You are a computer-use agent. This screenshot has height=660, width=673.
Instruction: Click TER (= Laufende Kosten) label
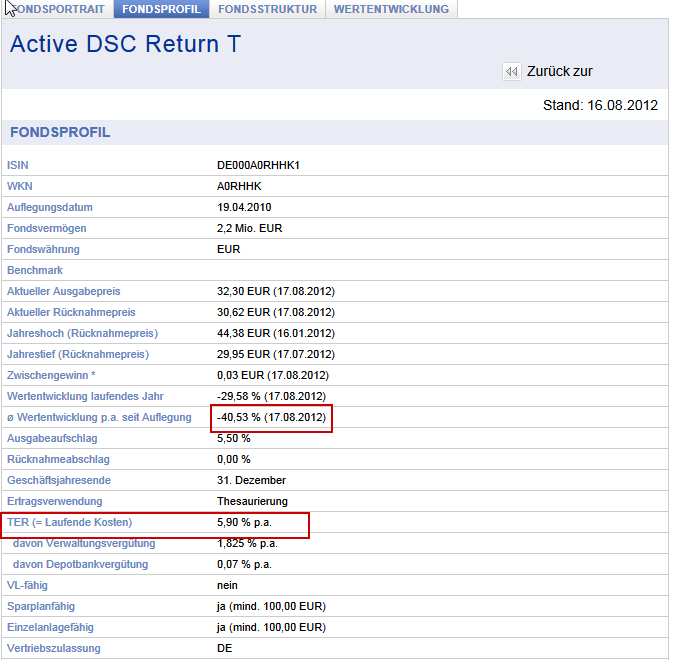(70, 523)
